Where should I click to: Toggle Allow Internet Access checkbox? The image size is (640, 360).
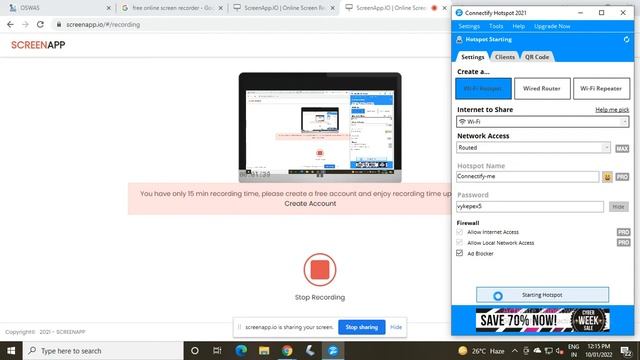coord(460,232)
